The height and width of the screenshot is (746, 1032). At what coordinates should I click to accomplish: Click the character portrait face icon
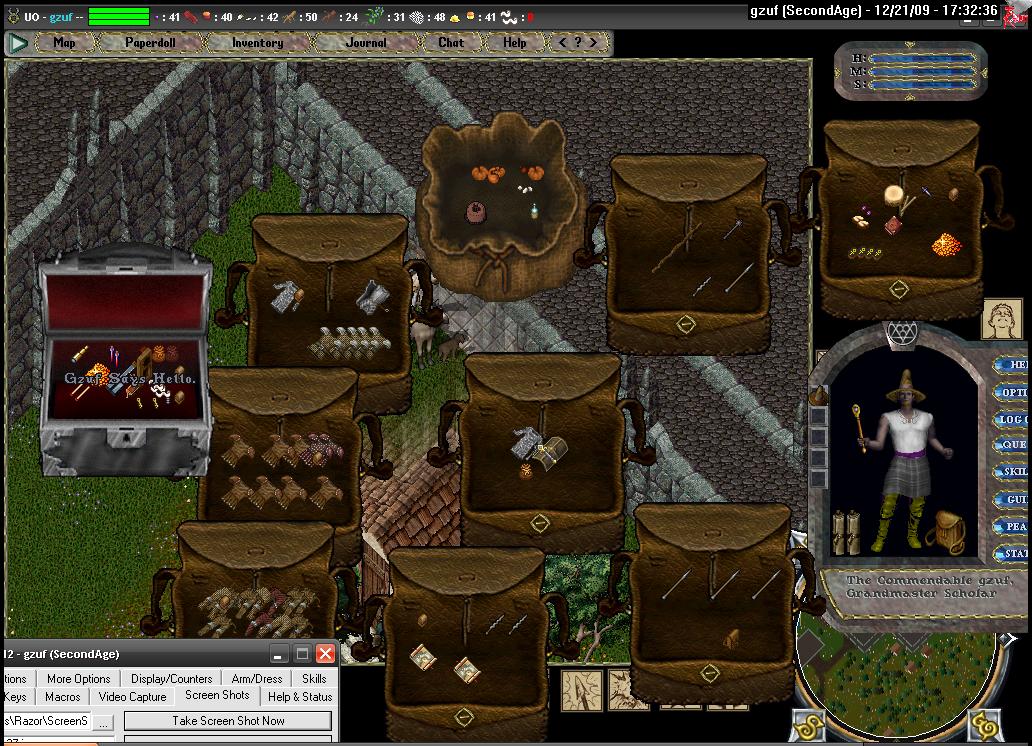[1002, 320]
